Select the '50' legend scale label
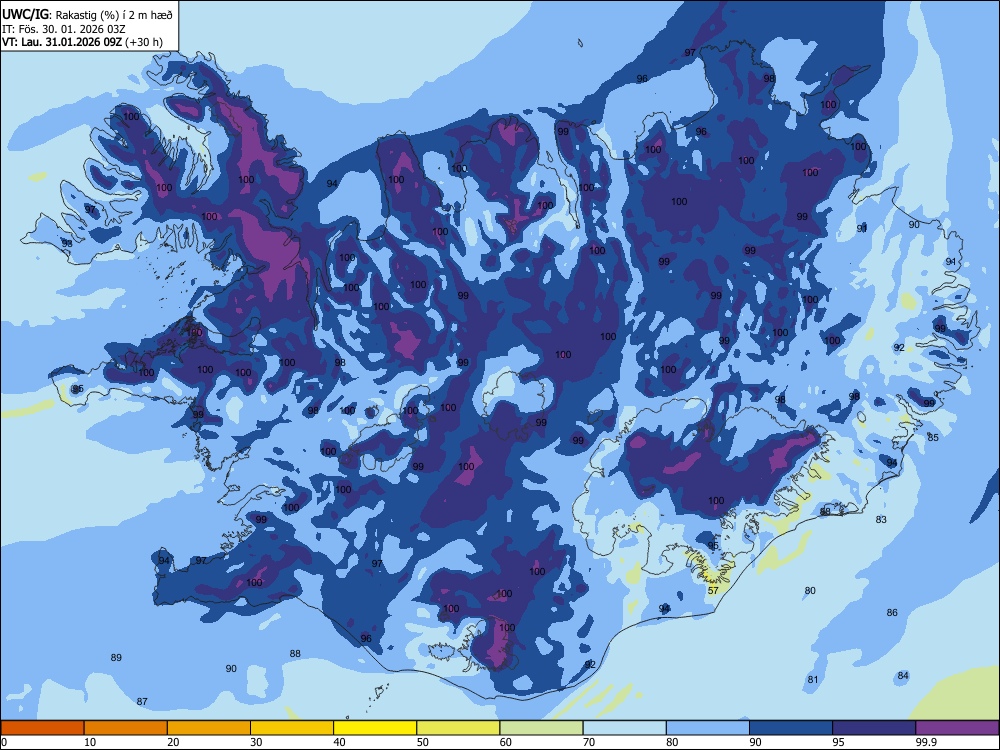 click(423, 742)
